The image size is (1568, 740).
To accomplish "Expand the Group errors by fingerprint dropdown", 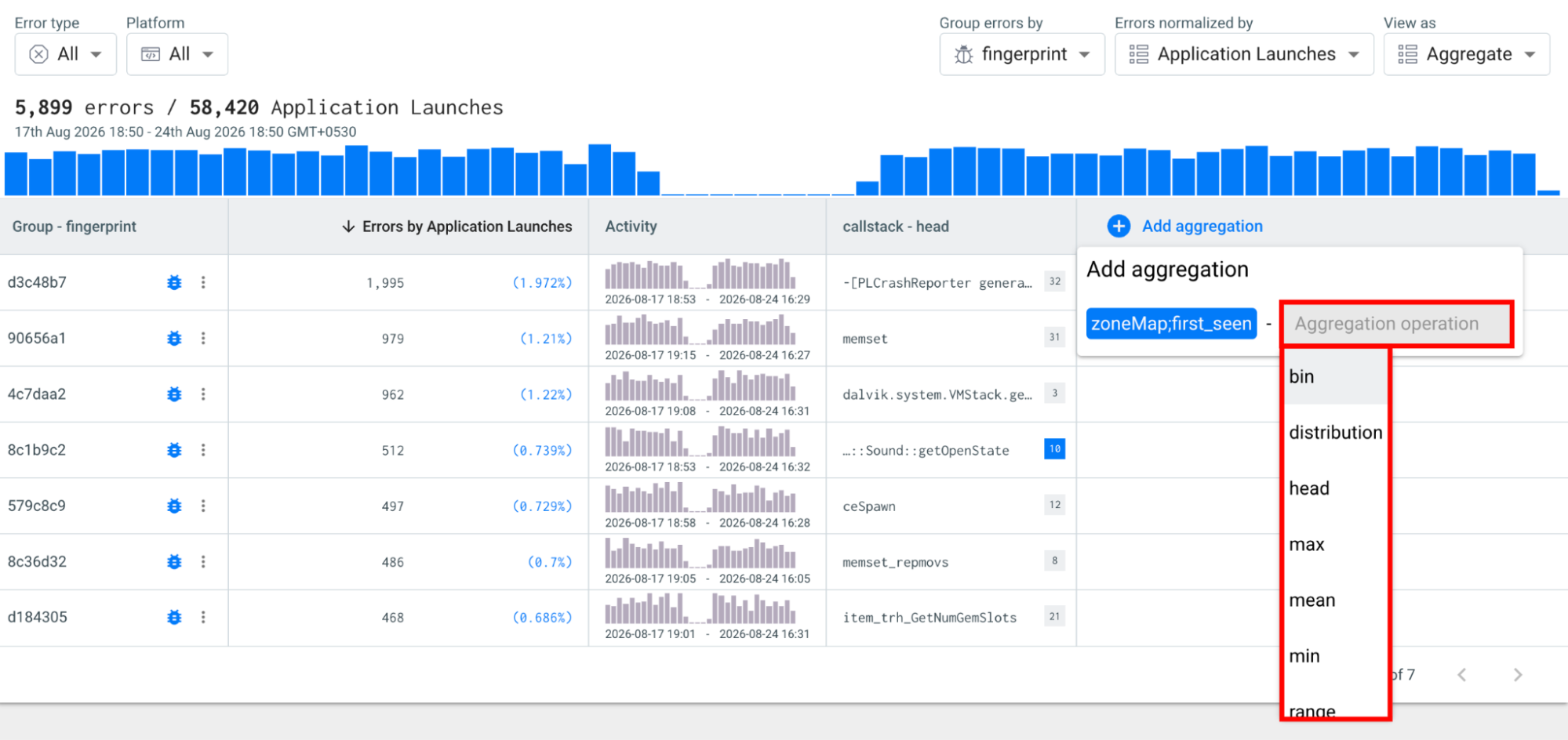I will tap(1022, 54).
